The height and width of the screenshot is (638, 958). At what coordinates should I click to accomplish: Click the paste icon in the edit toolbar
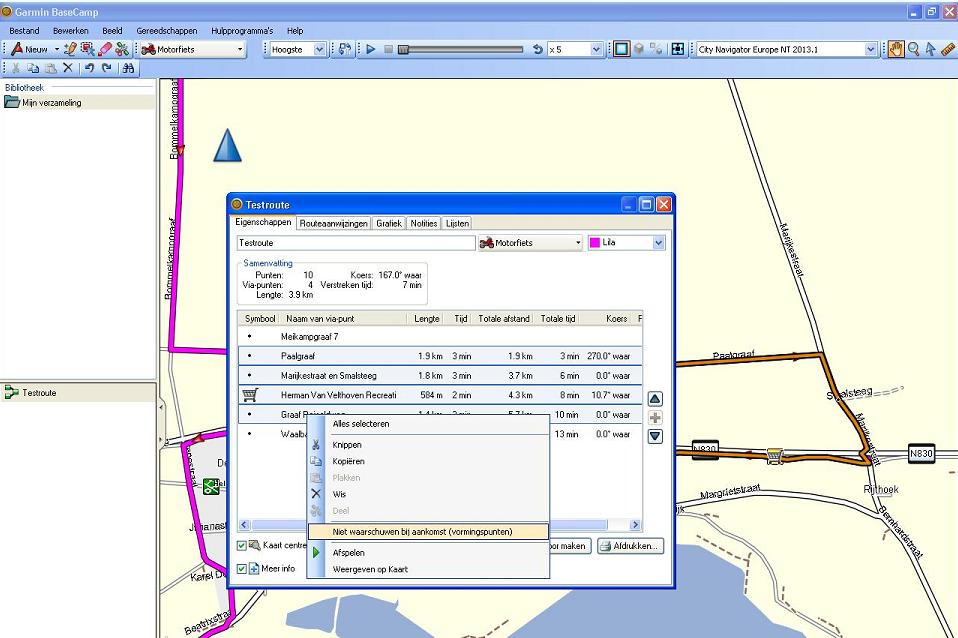coord(51,68)
